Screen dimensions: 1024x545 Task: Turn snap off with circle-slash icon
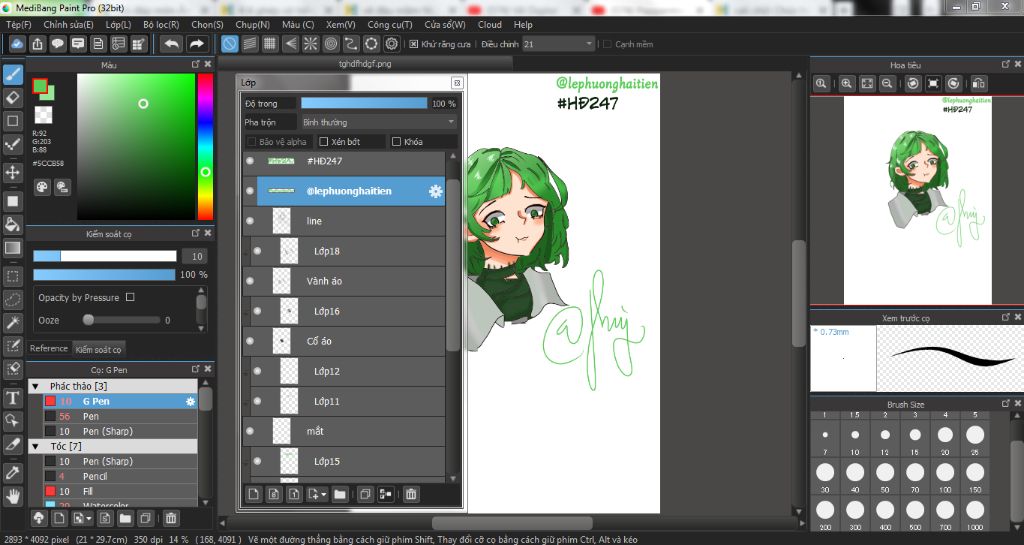[229, 44]
